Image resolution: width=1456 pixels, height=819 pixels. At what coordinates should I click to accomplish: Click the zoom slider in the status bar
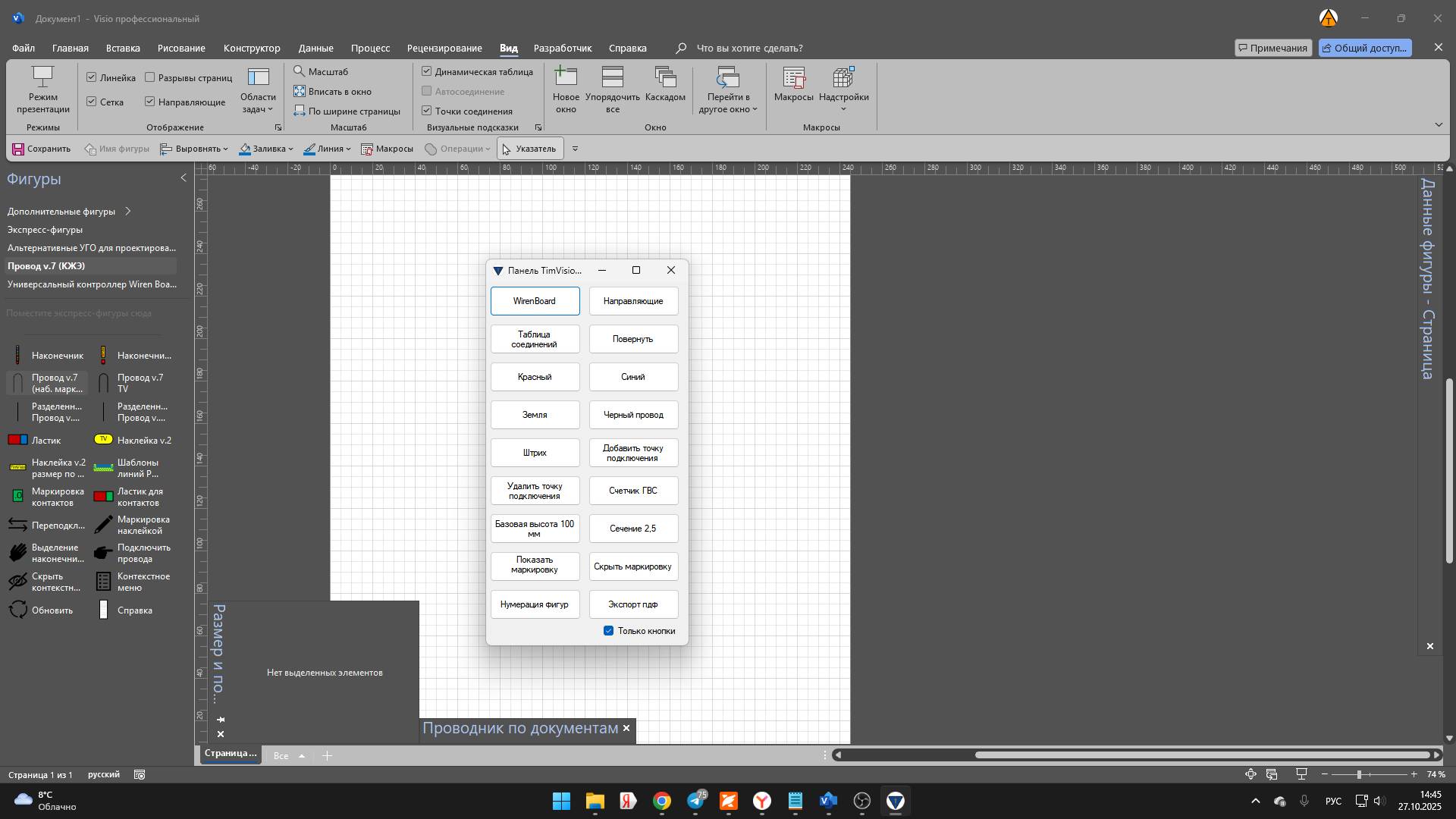coord(1359,774)
